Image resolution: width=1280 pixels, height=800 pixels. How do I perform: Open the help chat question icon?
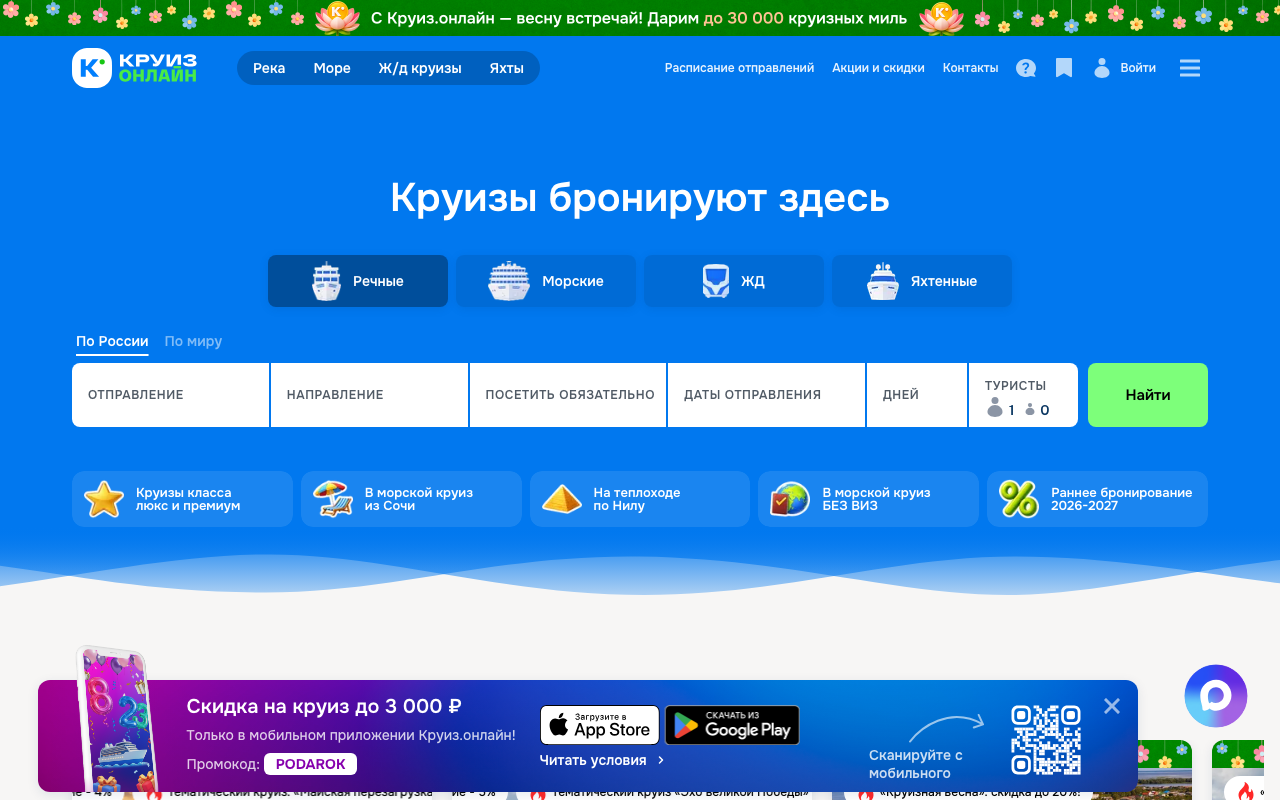pos(1026,68)
